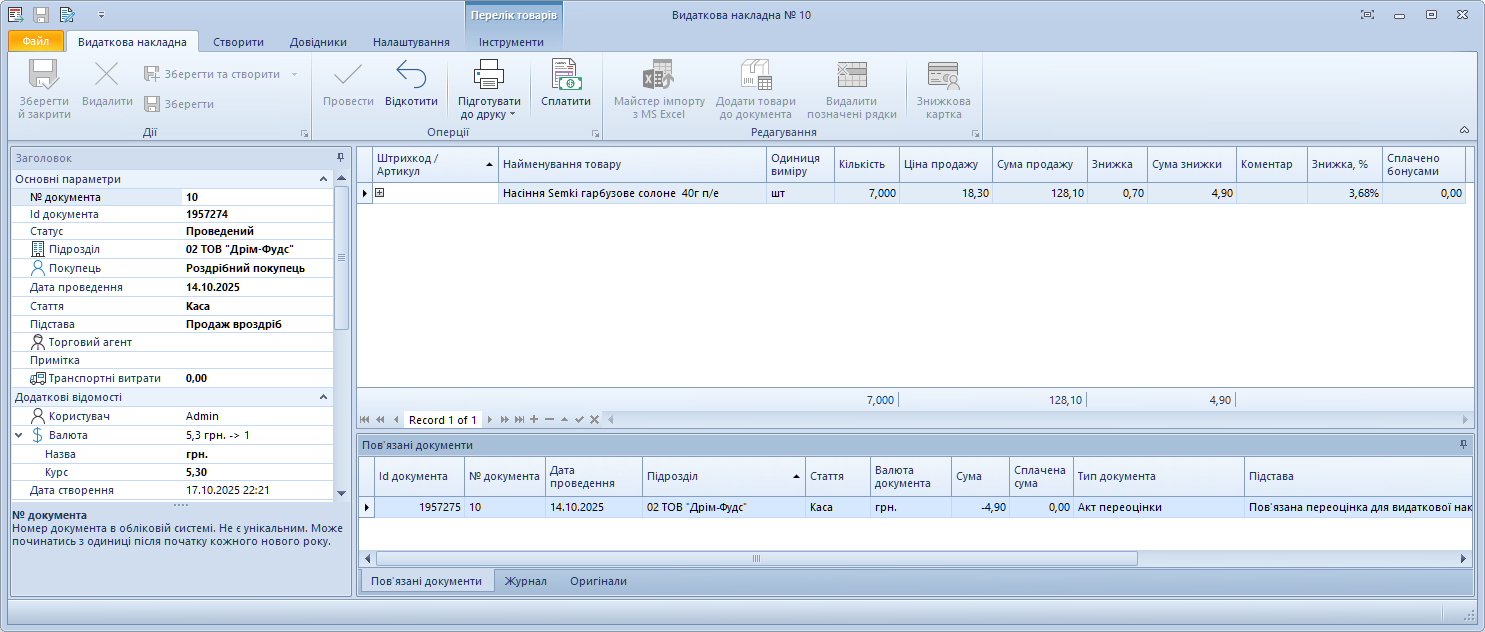Open the Оригінали tab

point(598,581)
